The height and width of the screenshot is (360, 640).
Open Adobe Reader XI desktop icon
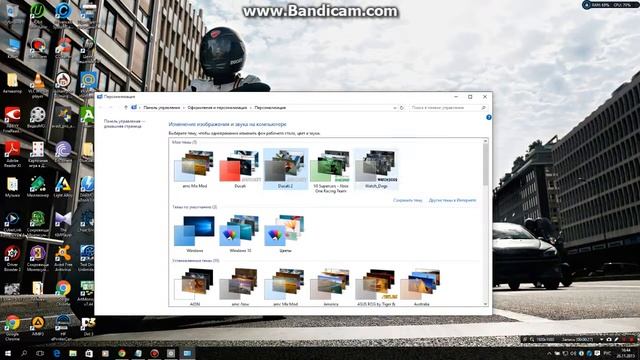12,155
